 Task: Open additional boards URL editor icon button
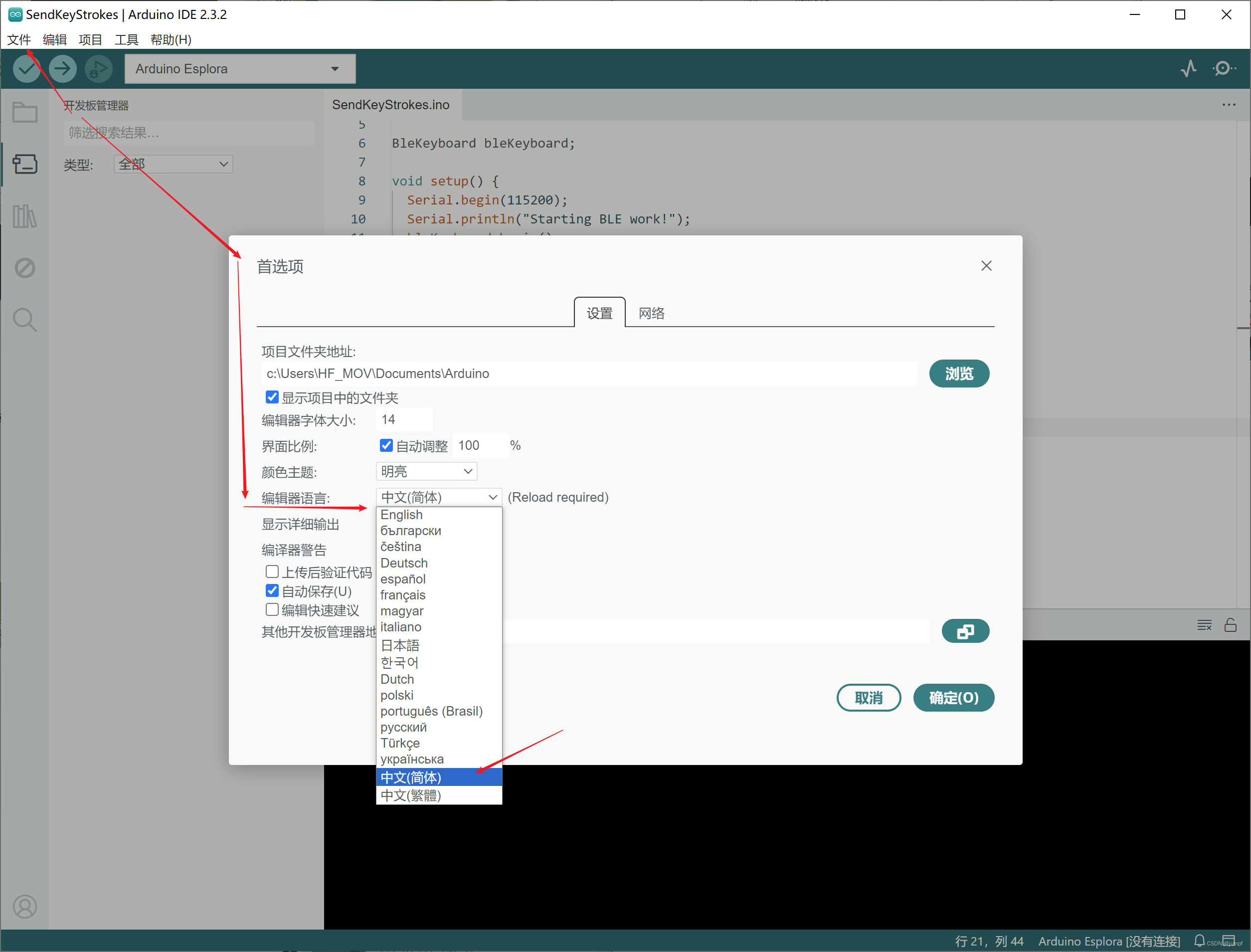coord(965,631)
